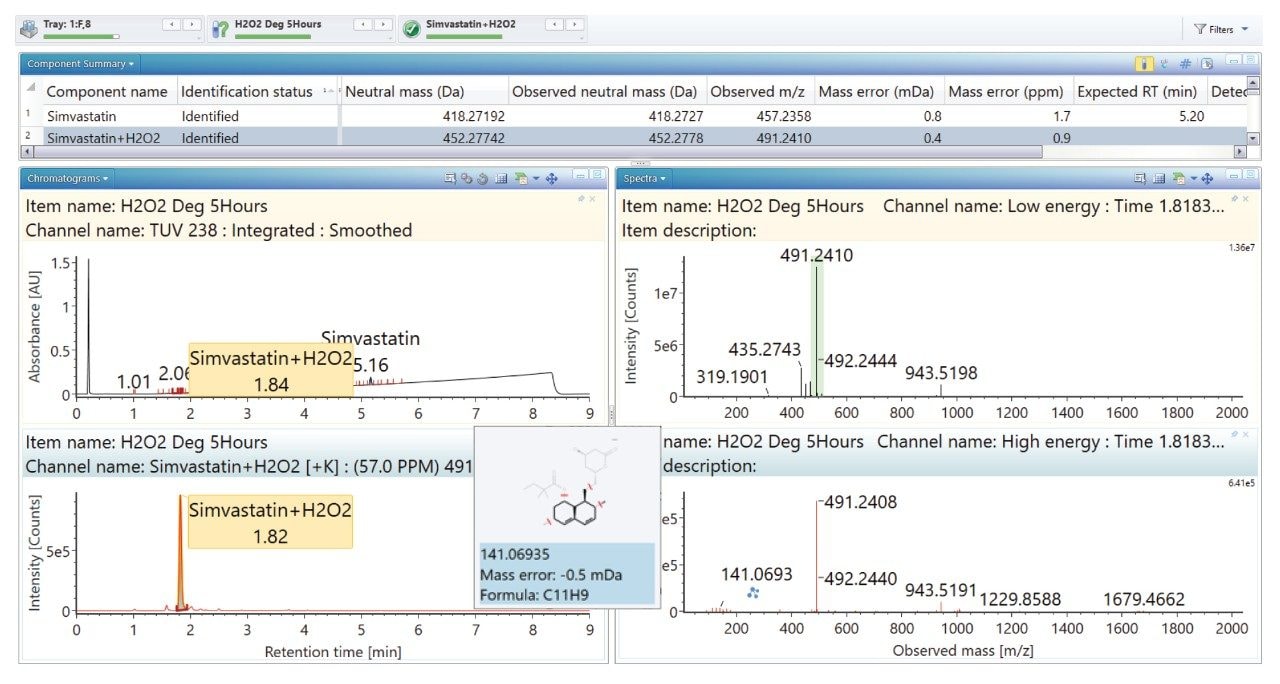Click the Tray 1:F,8 vial rack icon
The image size is (1280, 684).
point(30,29)
